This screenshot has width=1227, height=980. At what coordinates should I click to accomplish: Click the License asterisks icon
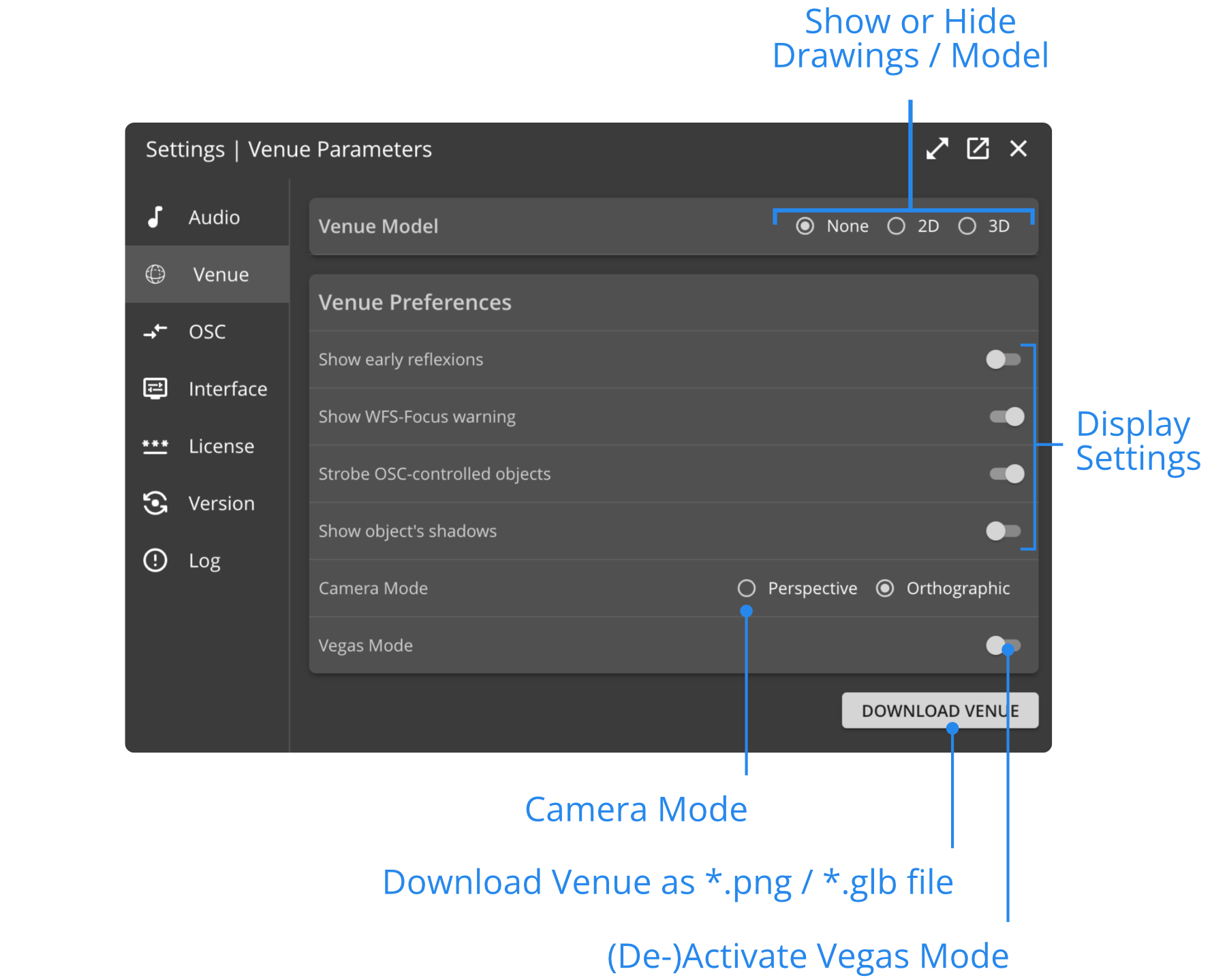tap(155, 446)
